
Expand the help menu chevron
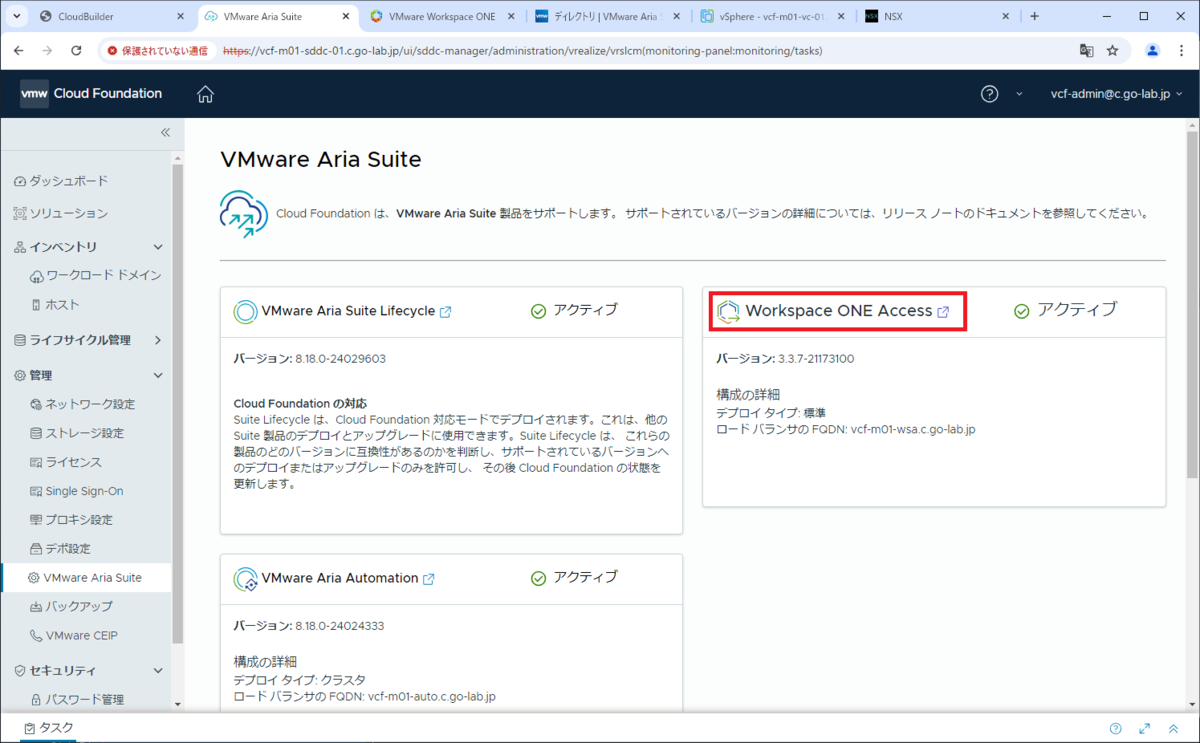click(x=1019, y=94)
